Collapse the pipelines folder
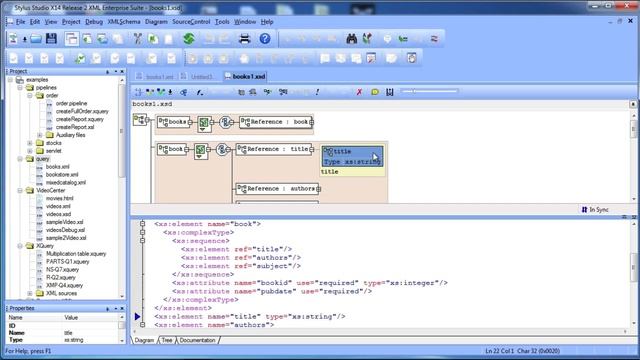640x360 pixels. 20,87
